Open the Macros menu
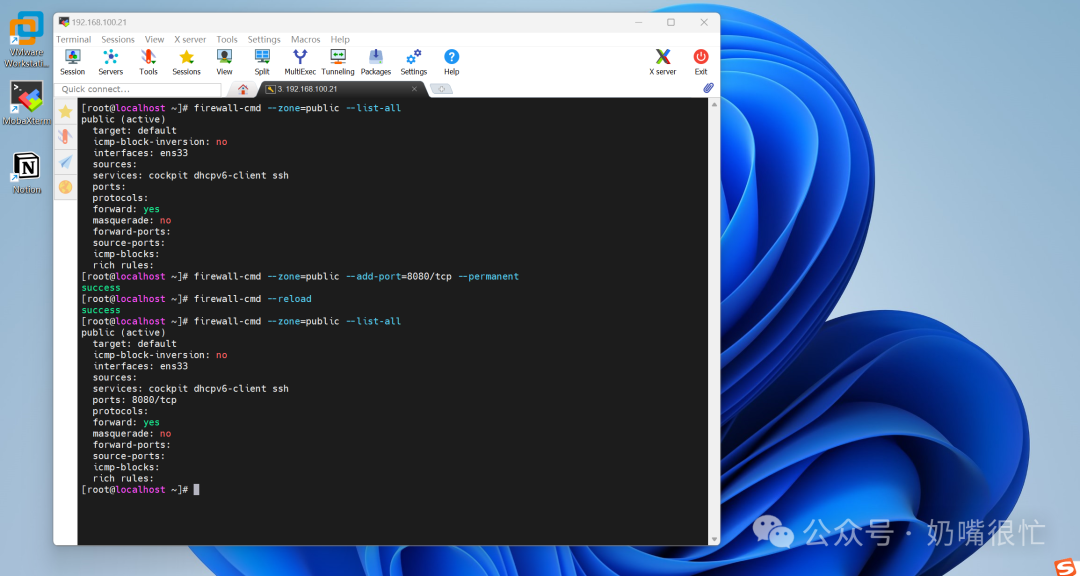1080x576 pixels. tap(306, 39)
